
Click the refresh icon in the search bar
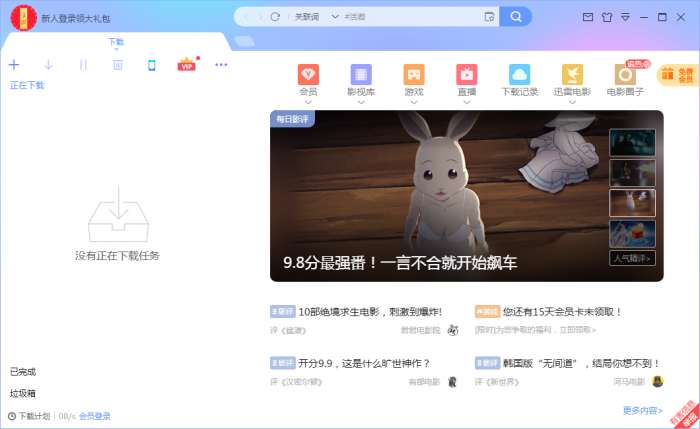coord(275,17)
